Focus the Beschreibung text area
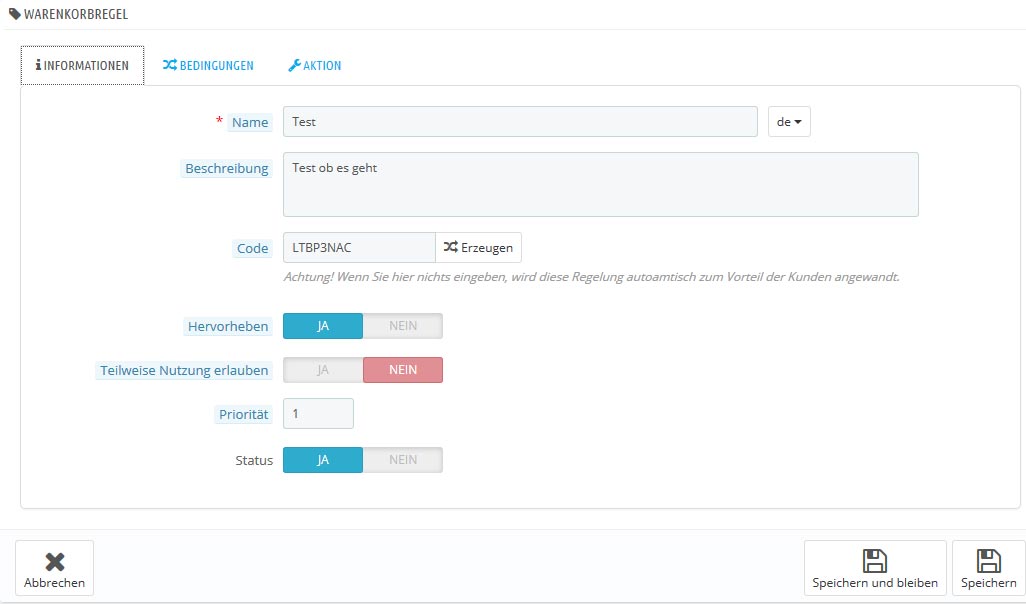 [x=601, y=185]
